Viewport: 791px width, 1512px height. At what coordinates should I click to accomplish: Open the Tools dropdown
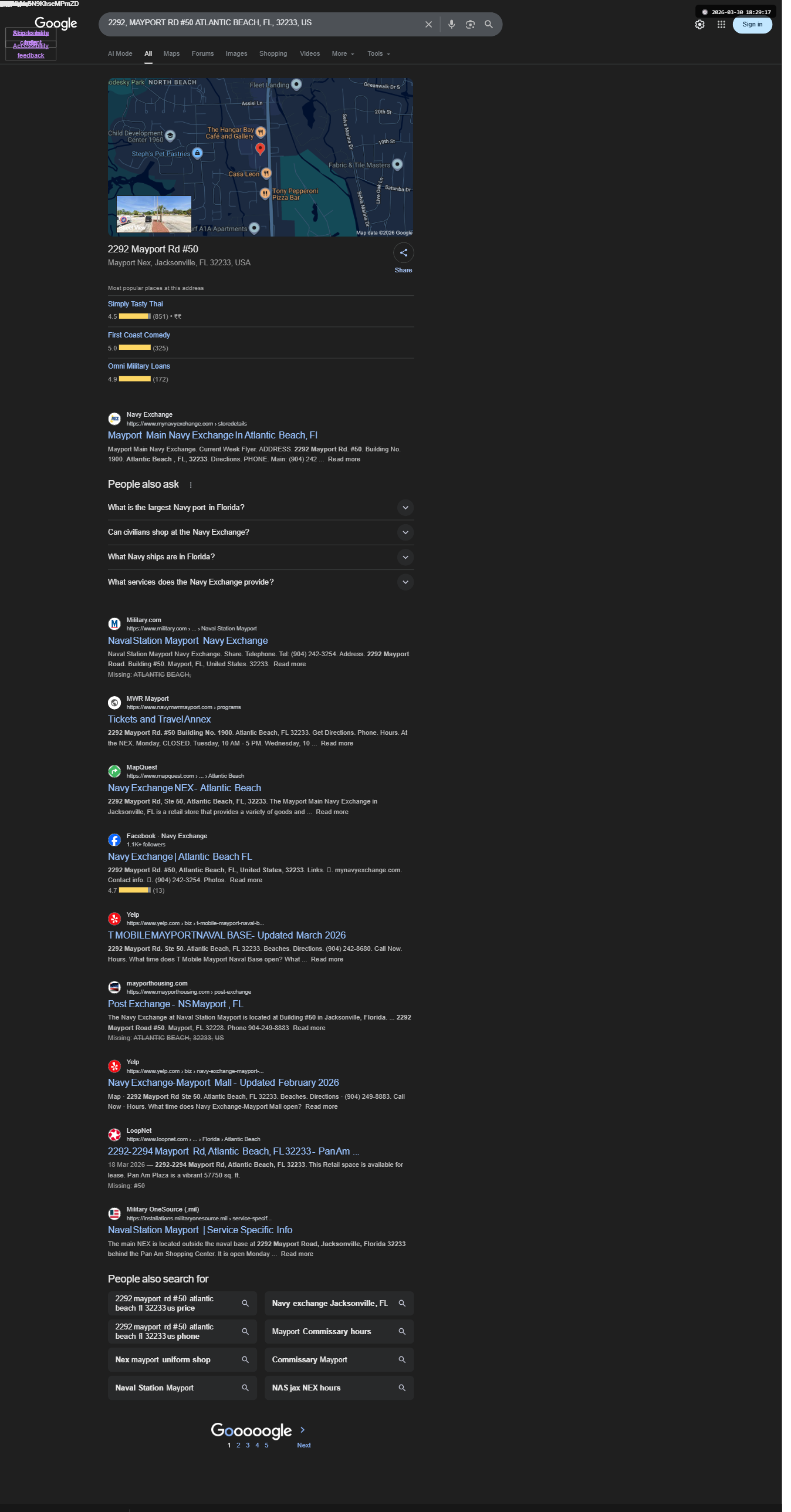point(378,54)
